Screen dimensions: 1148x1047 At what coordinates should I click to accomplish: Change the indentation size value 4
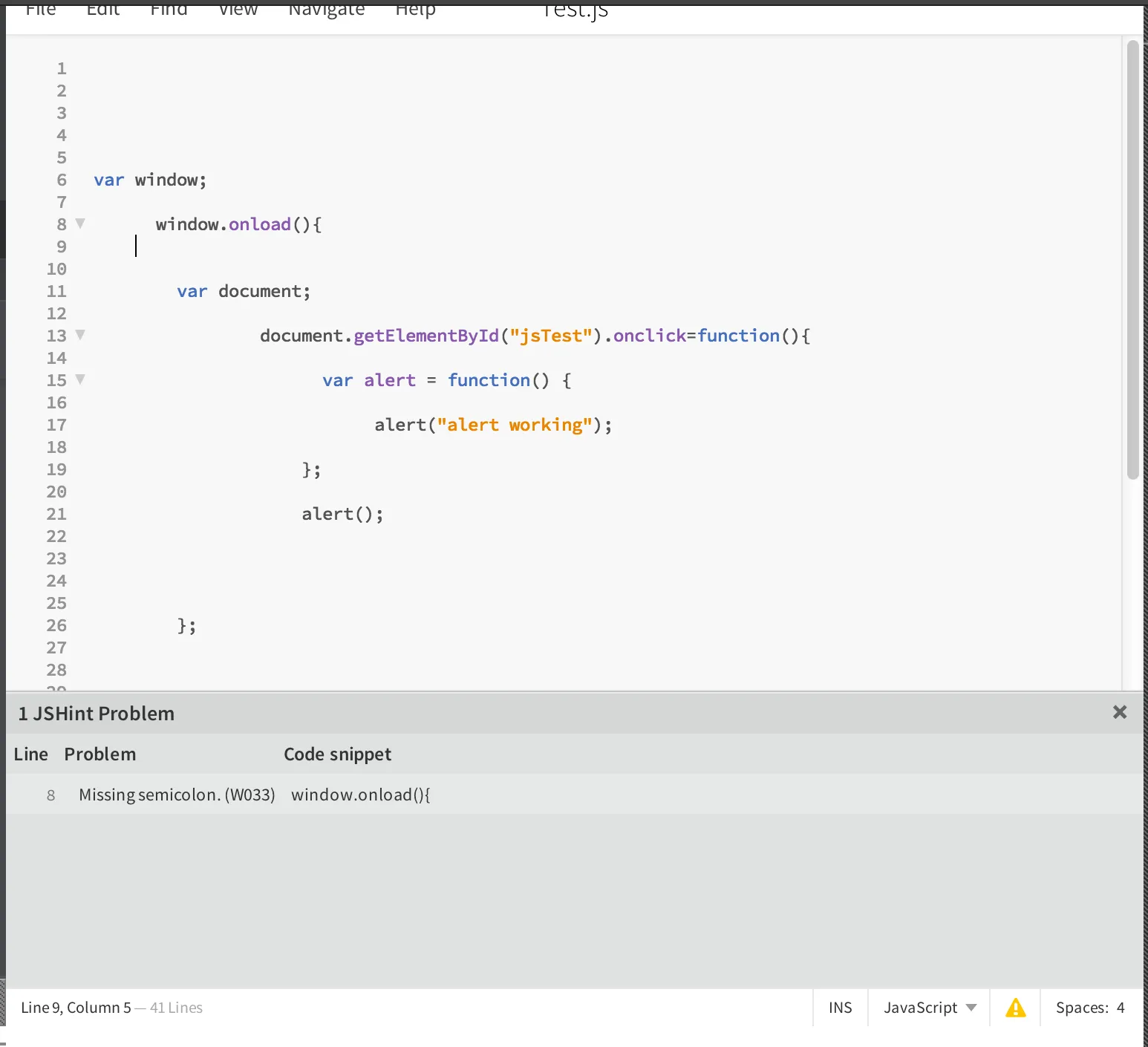(x=1121, y=1008)
